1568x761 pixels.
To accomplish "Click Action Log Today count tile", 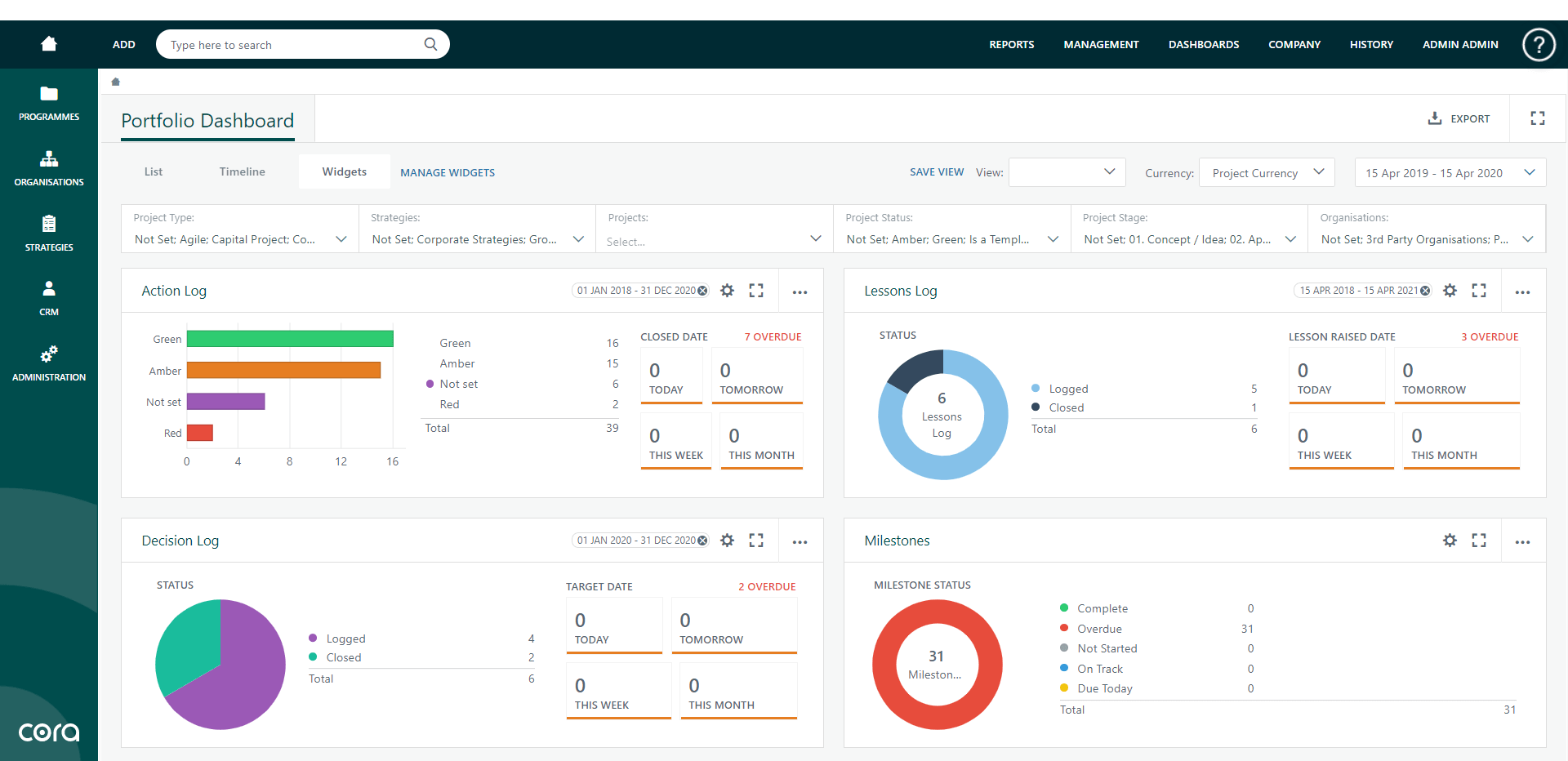I will (671, 376).
